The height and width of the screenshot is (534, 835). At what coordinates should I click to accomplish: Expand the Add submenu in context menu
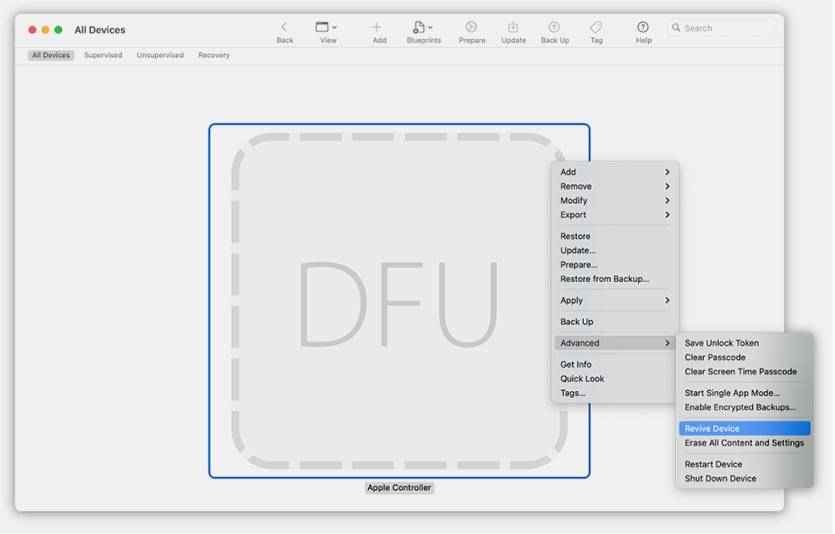point(614,172)
